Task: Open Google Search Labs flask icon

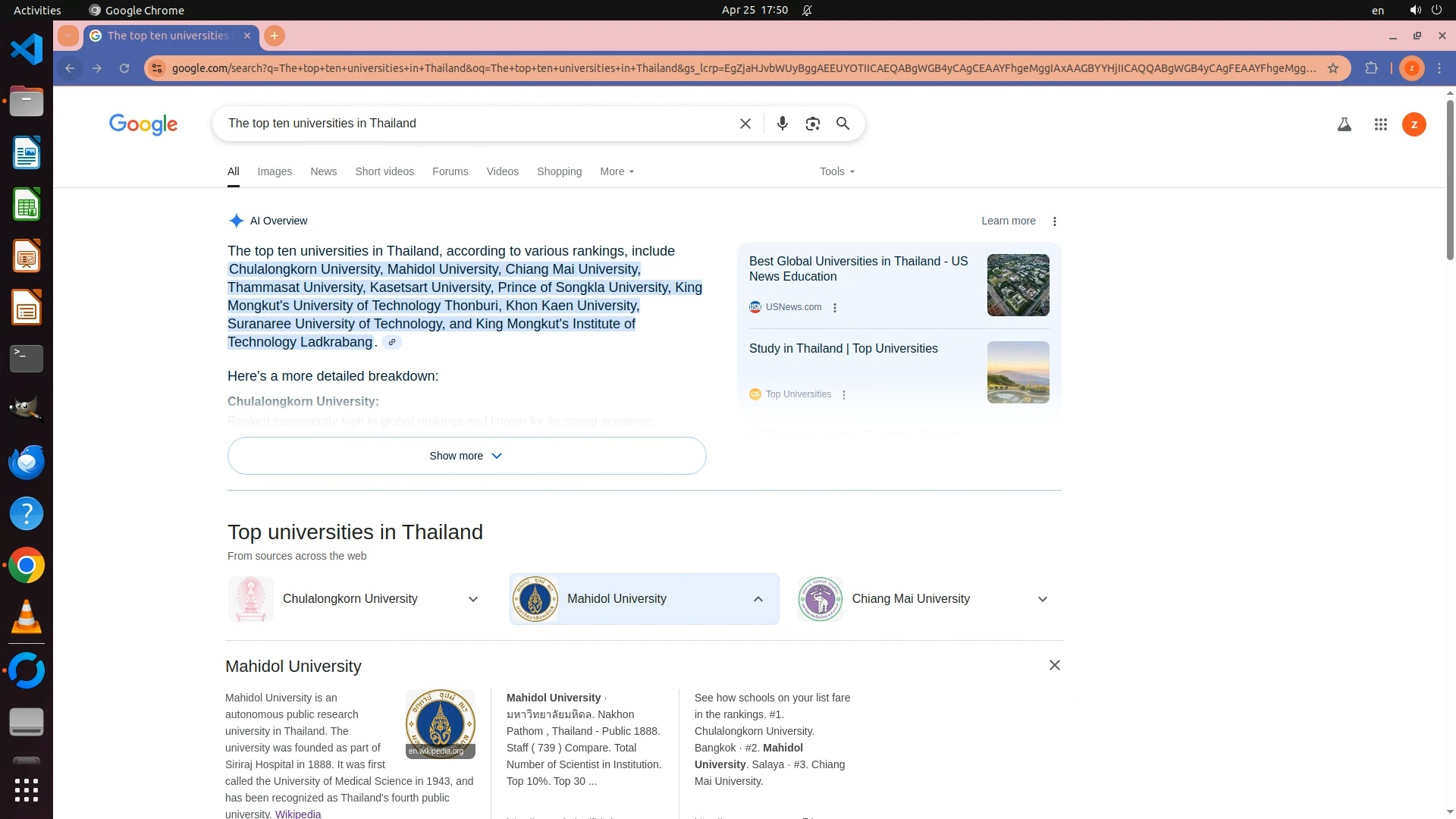Action: pyautogui.click(x=1344, y=124)
